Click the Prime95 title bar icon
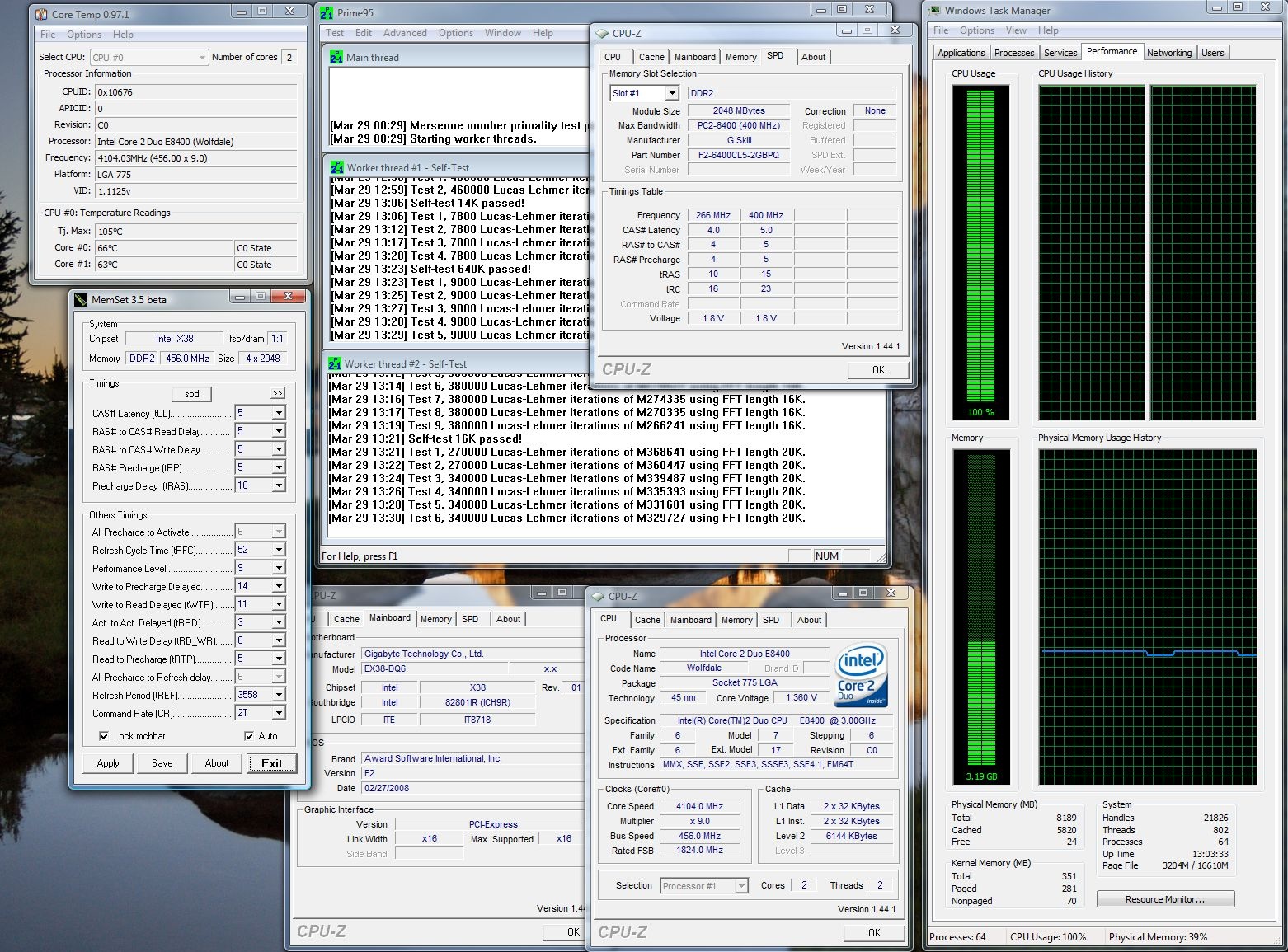The image size is (1288, 952). [327, 12]
